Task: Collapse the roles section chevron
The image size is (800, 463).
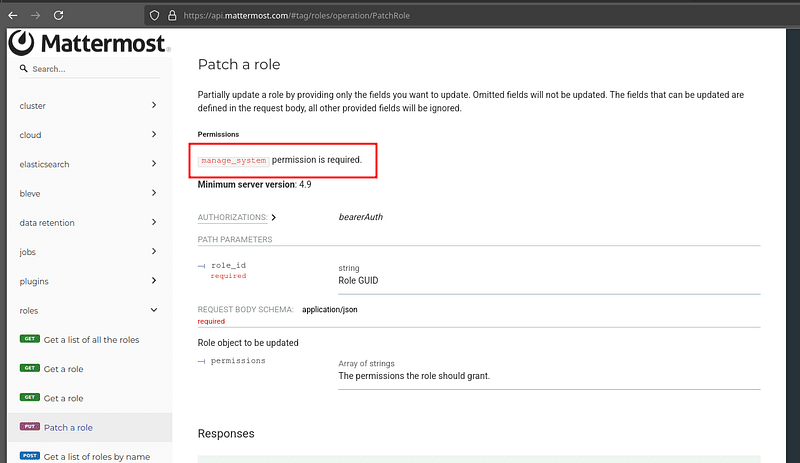Action: click(154, 310)
